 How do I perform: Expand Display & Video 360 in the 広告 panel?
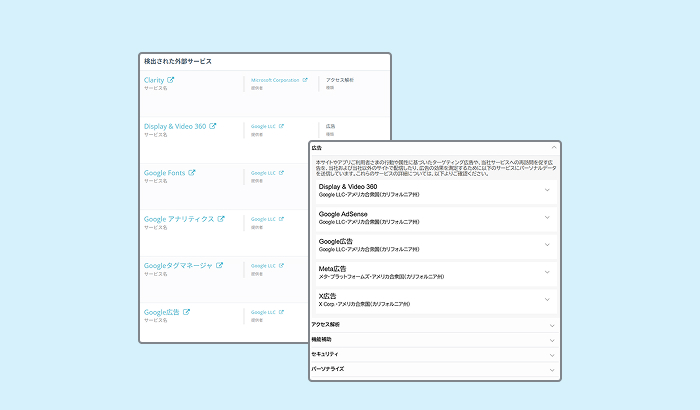(547, 189)
